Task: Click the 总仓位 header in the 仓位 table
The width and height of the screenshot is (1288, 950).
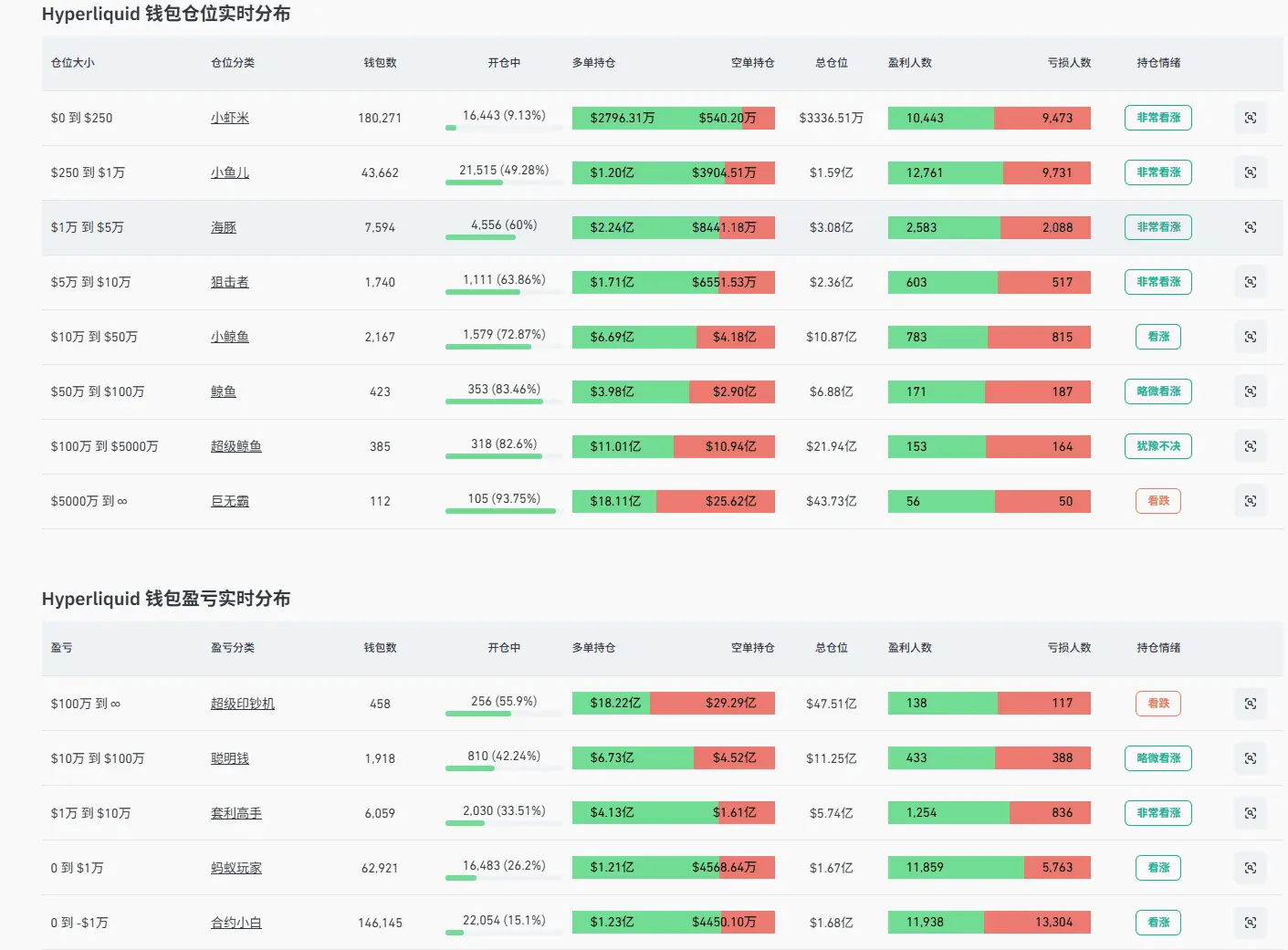Action: (x=832, y=63)
